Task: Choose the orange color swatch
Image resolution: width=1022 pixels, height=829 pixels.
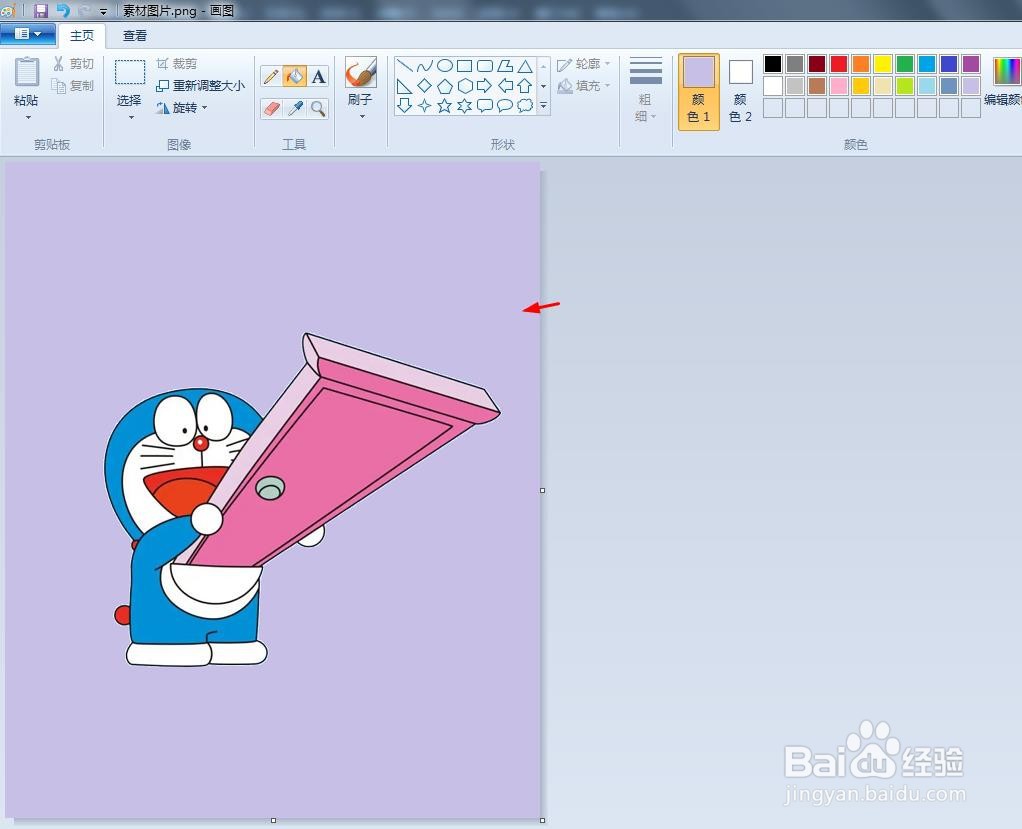Action: pyautogui.click(x=861, y=64)
